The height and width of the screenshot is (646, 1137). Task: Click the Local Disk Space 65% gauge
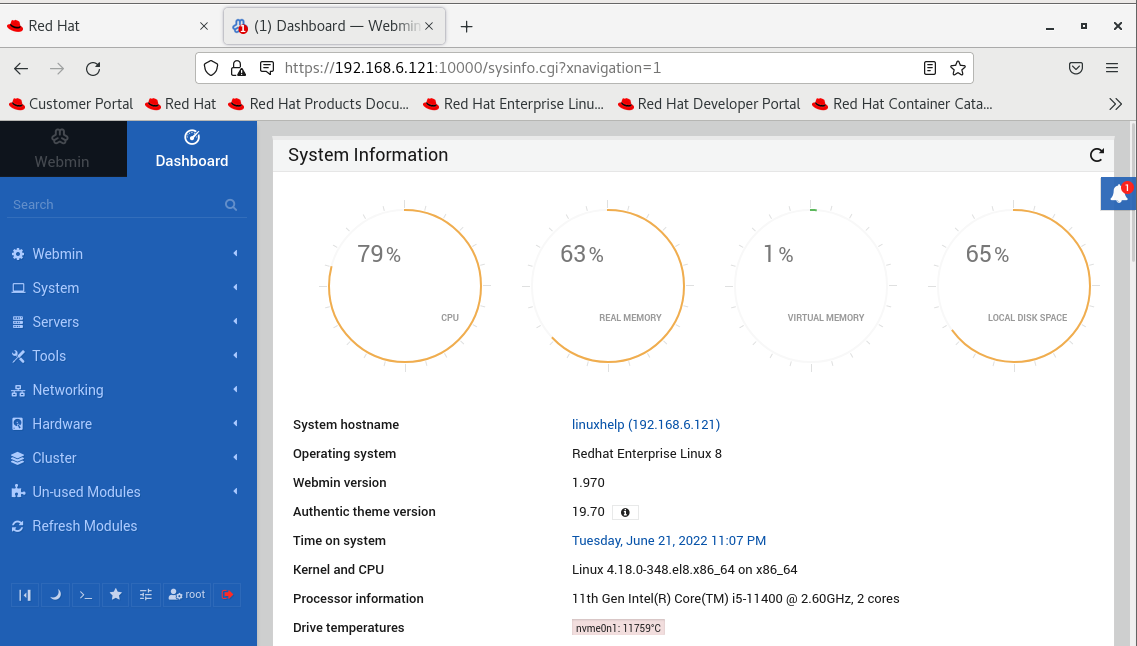click(1014, 286)
